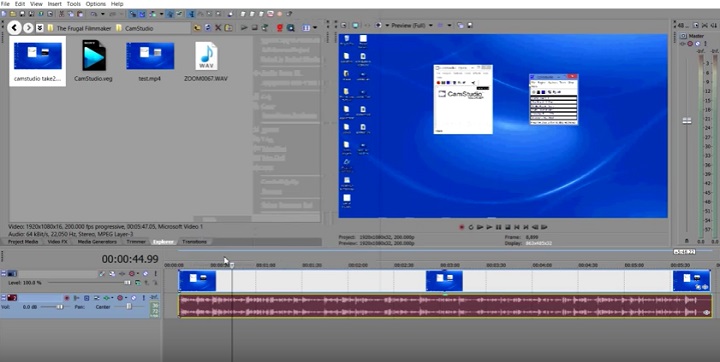The width and height of the screenshot is (720, 362).
Task: Click the Get Media from Web magnifier icon
Action: [290, 28]
